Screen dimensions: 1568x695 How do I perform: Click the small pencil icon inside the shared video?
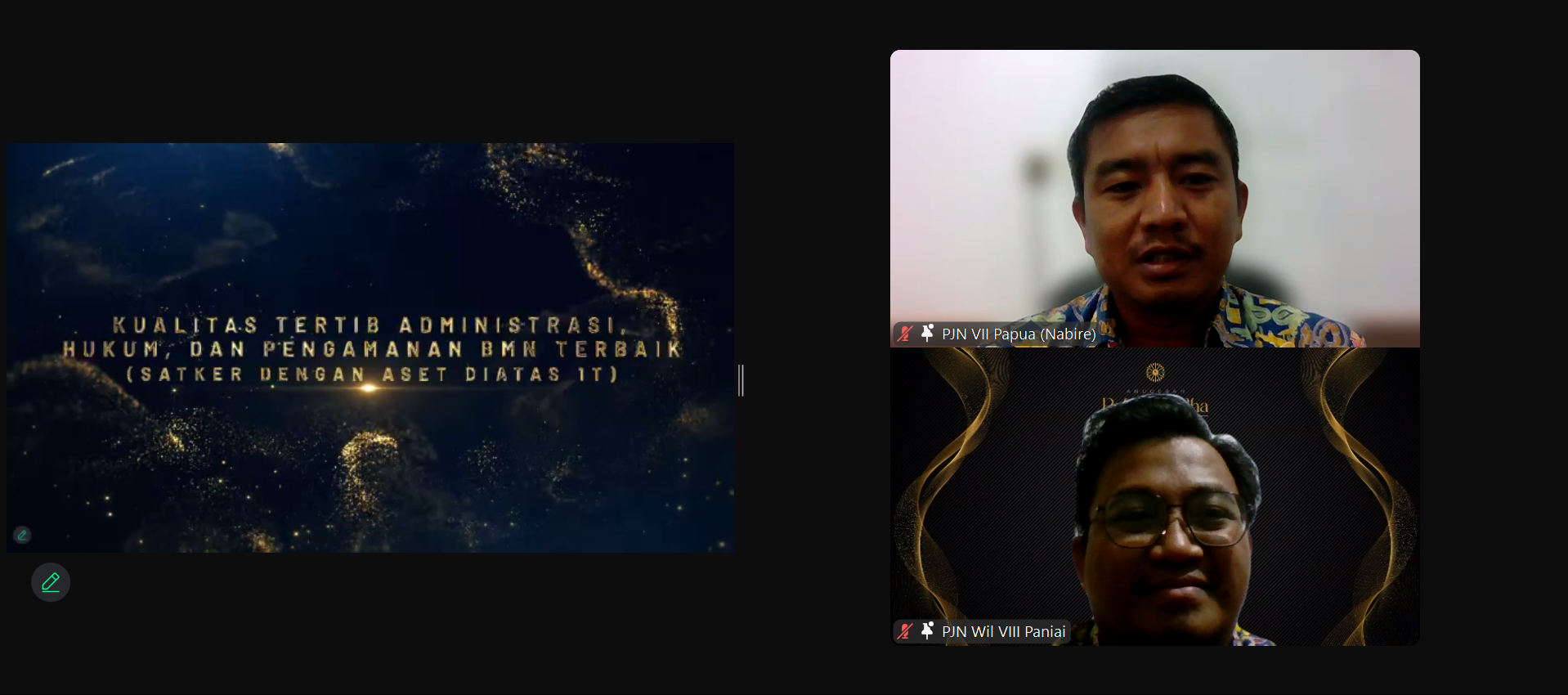(22, 535)
